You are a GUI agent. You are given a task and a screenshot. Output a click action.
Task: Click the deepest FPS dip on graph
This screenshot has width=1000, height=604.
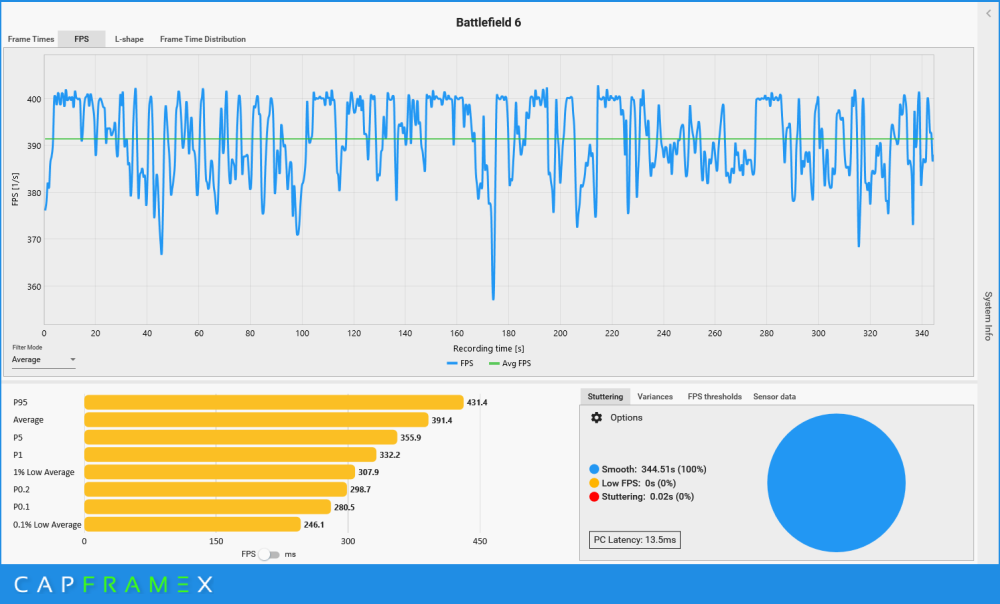click(x=493, y=298)
